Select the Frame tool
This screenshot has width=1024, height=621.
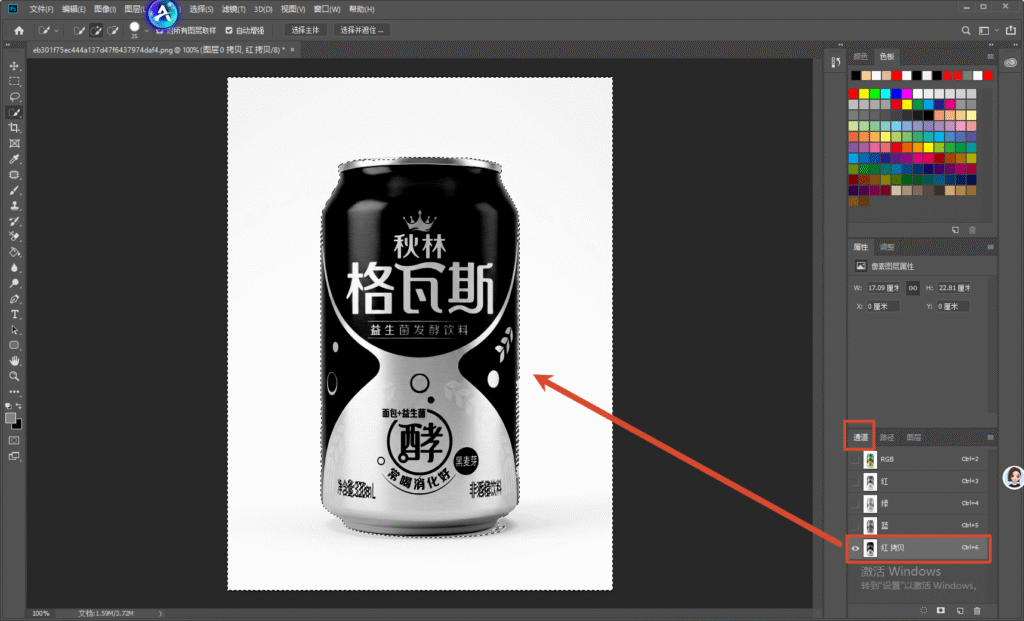click(x=14, y=144)
